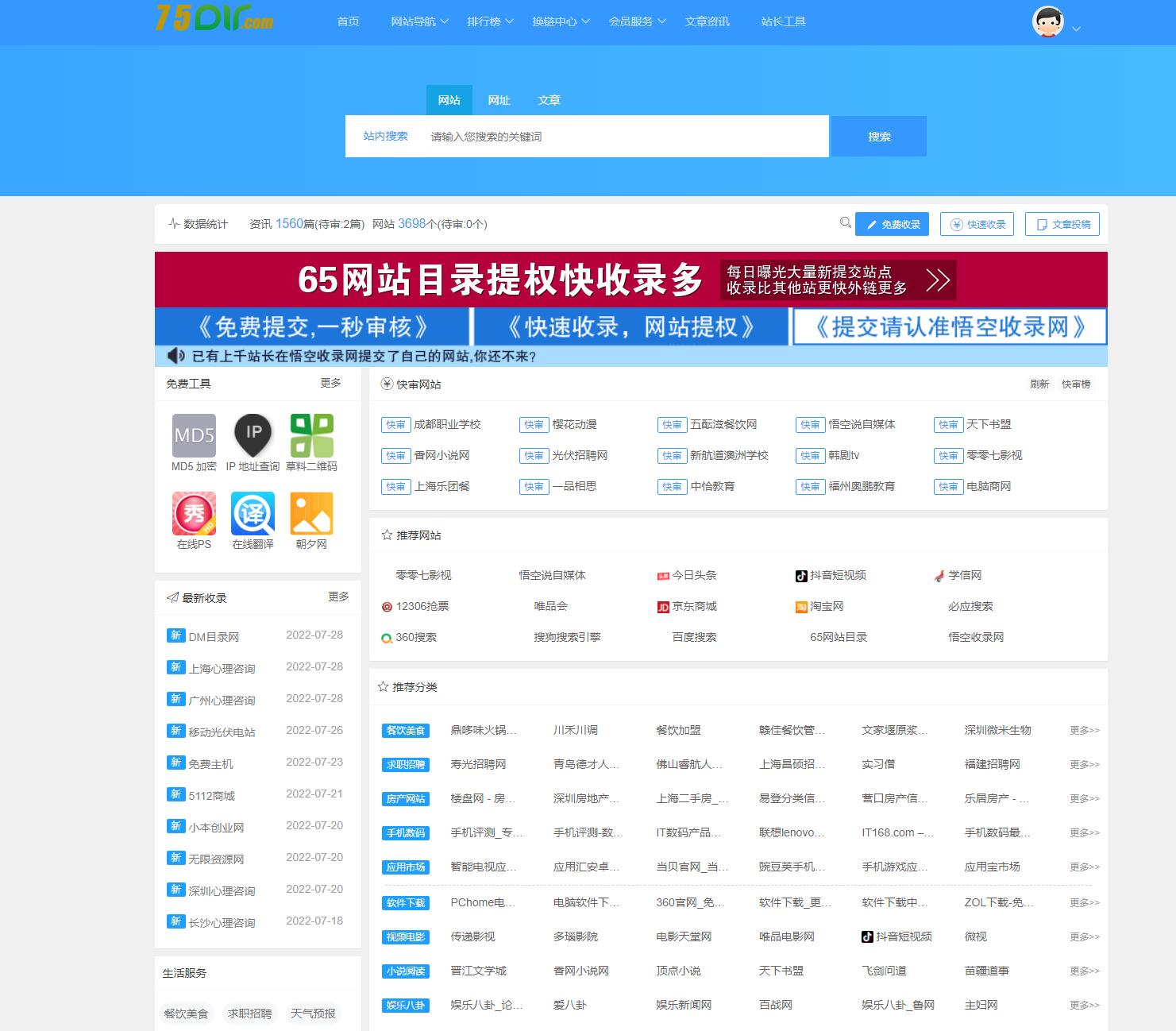Expand 更多>> for 手机数码 category
Viewport: 1176px width, 1031px height.
1084,833
